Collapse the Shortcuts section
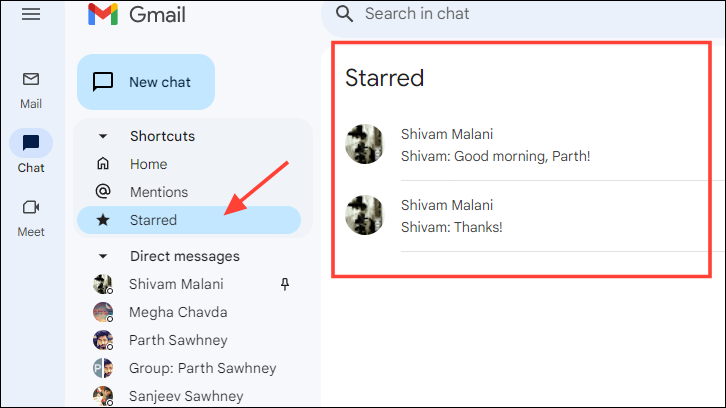This screenshot has height=408, width=726. pyautogui.click(x=103, y=136)
